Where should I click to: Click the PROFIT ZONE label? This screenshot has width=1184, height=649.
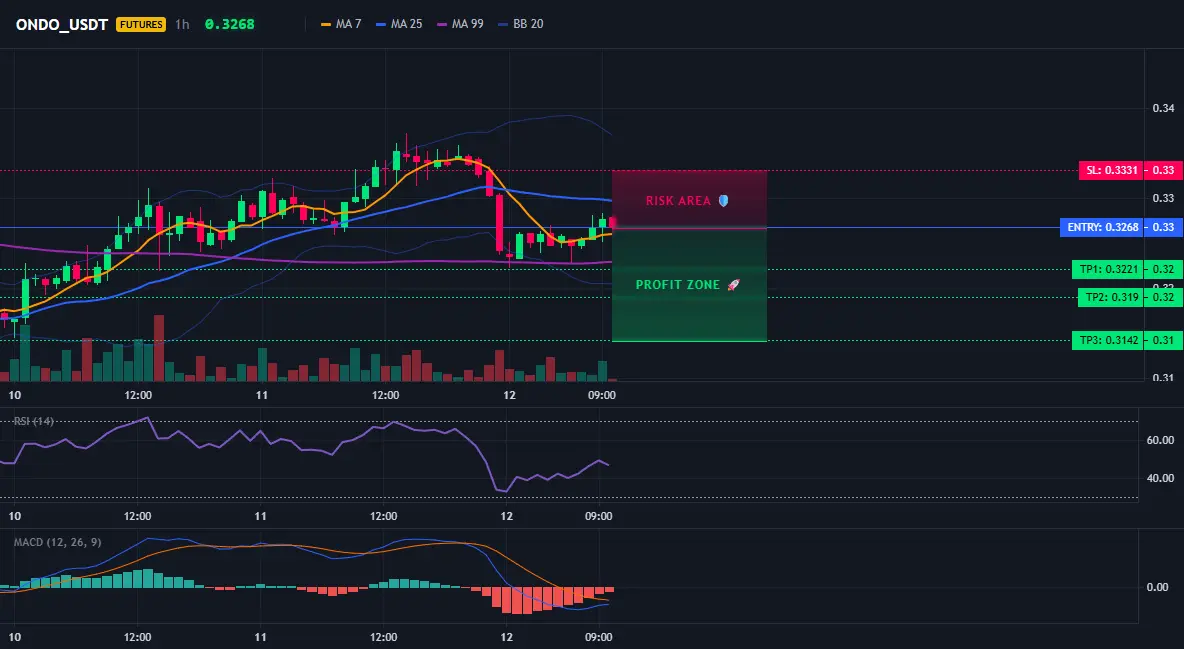[678, 285]
